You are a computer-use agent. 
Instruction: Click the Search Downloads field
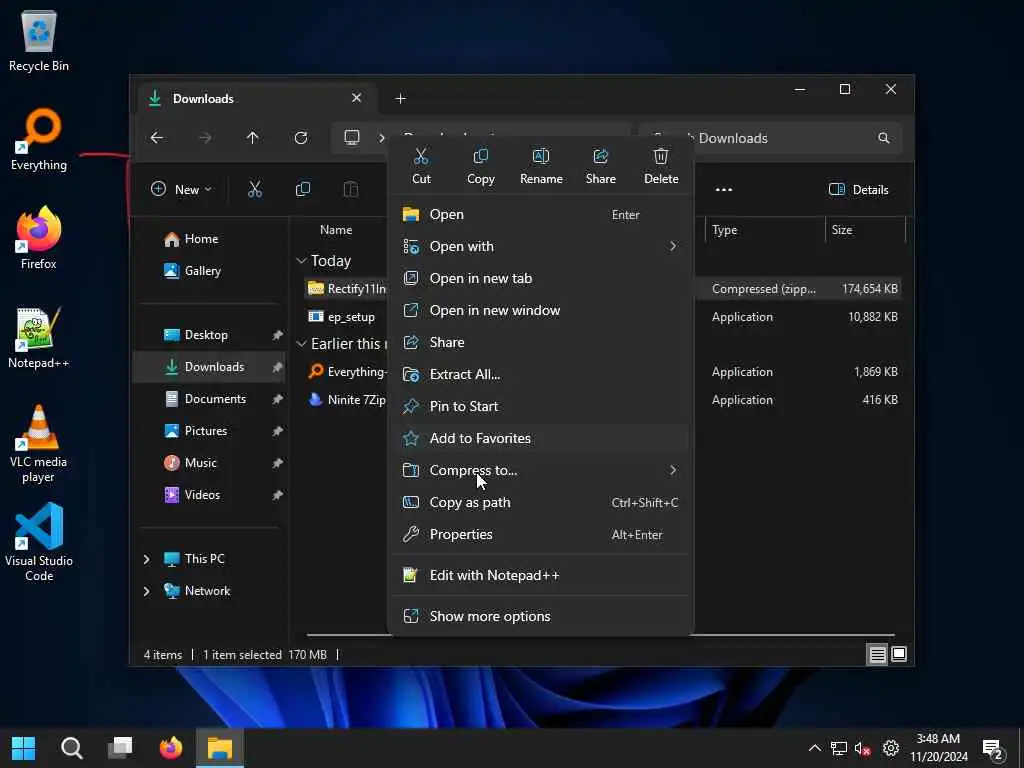(771, 138)
